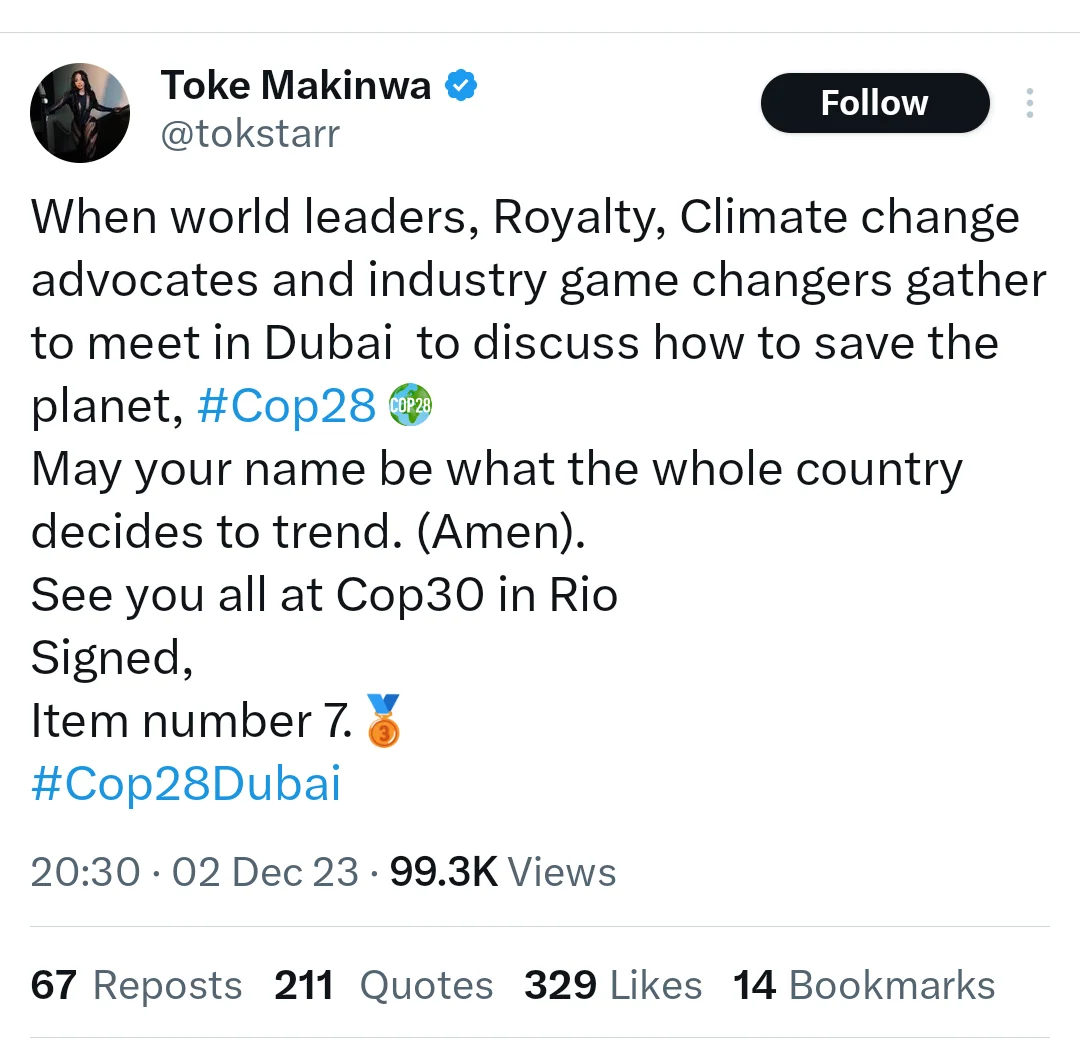Open the three-dot more options menu
This screenshot has height=1059, width=1080.
coord(1029,103)
